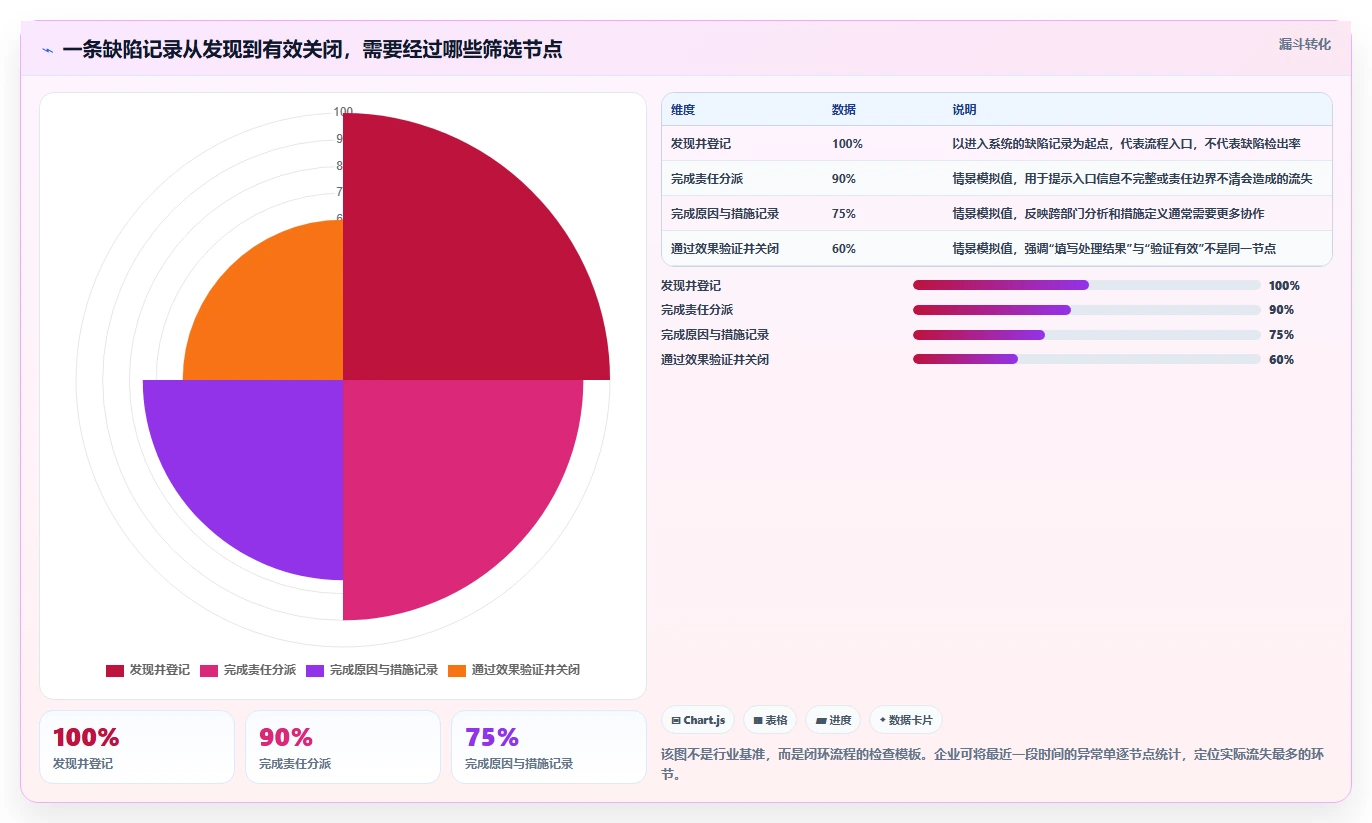Click the 60% figure beside the last progress bar
The image size is (1372, 823).
tap(1281, 360)
